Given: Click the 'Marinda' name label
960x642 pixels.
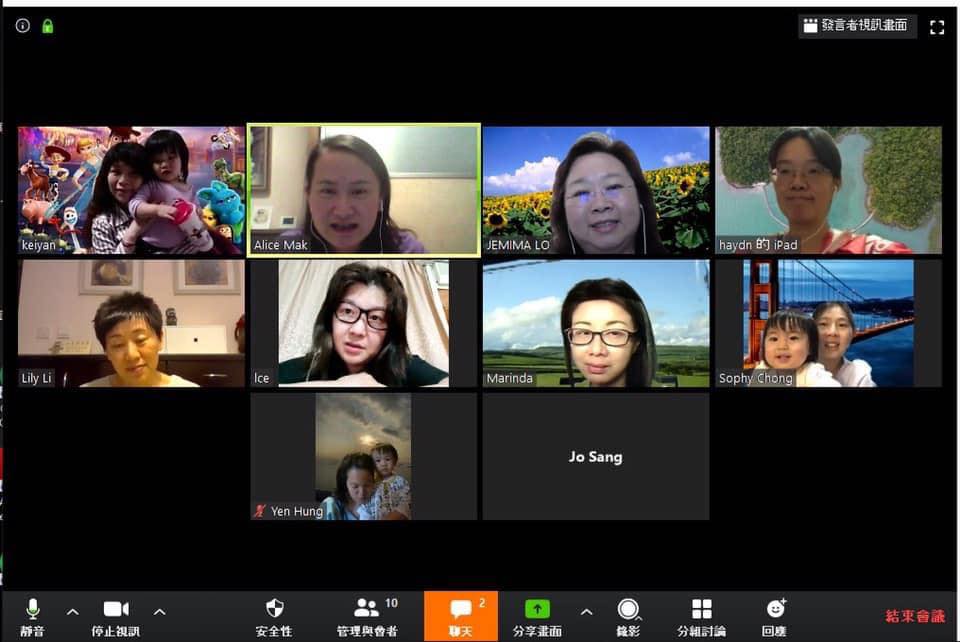Looking at the screenshot, I should [x=509, y=378].
